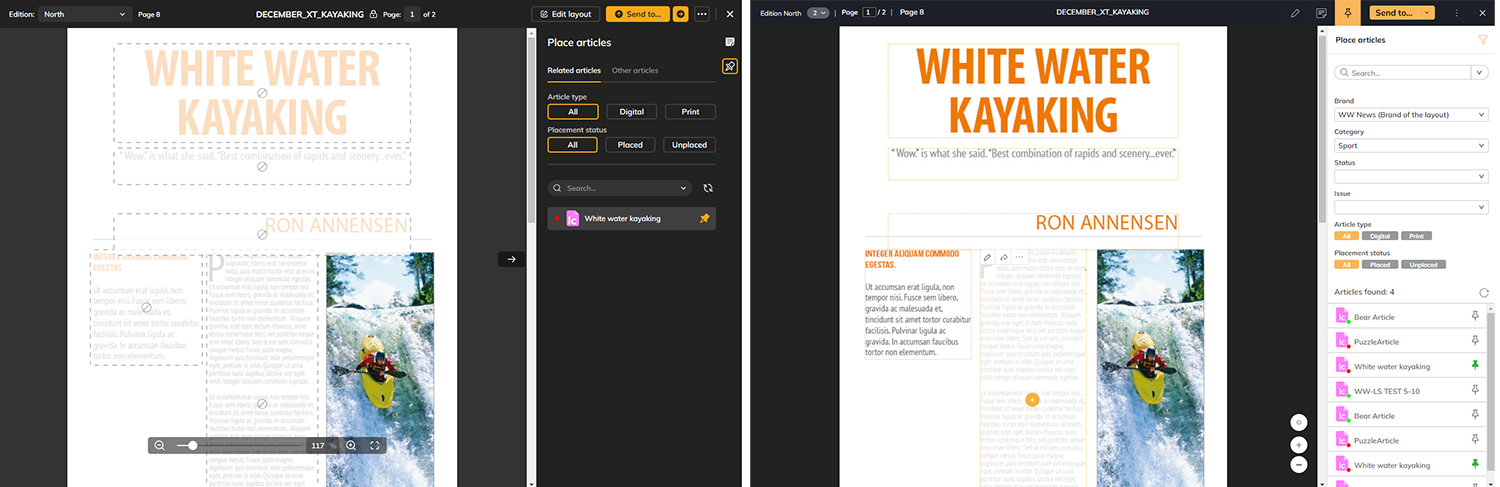Viewport: 1500px width, 487px height.
Task: Click the pencil edit icon in light window header
Action: 1295,13
